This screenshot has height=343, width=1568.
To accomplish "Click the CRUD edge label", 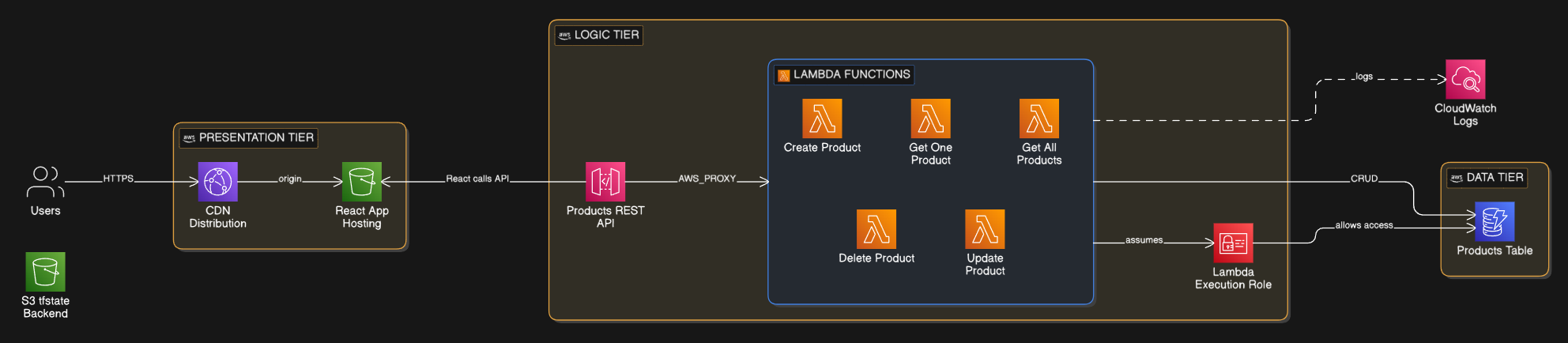I will tap(1364, 179).
